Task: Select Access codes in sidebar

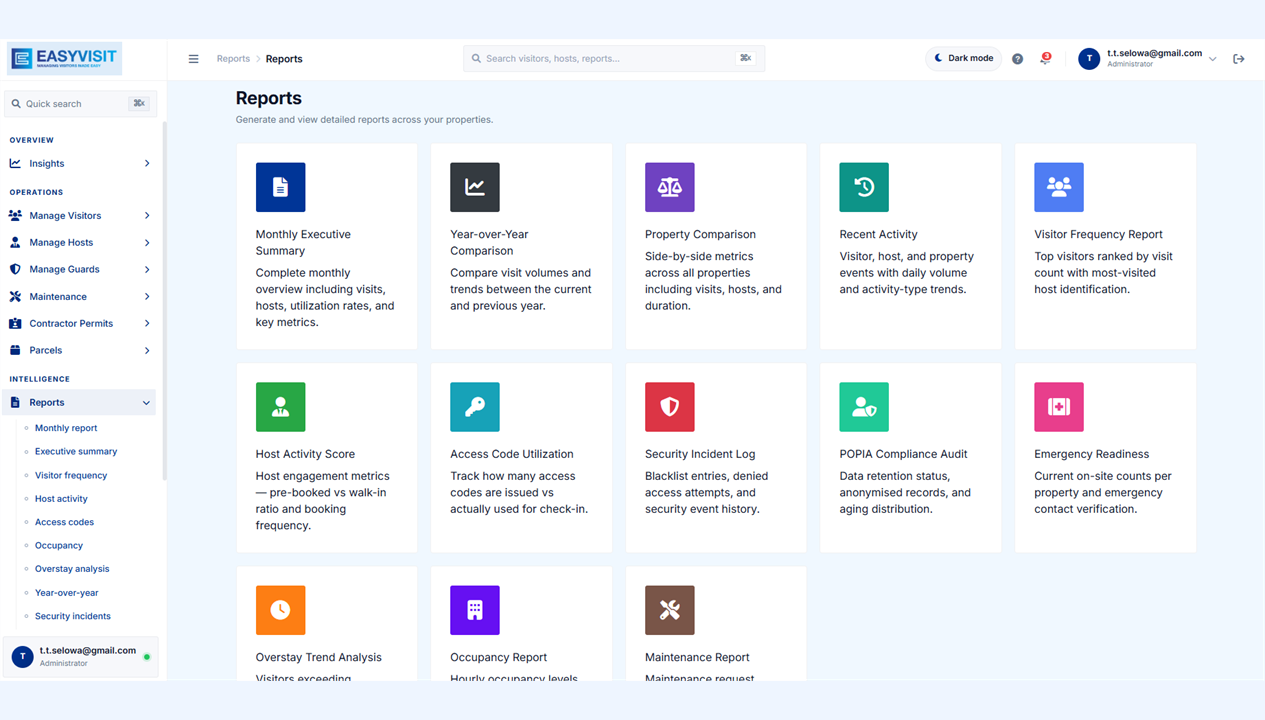Action: (x=64, y=522)
